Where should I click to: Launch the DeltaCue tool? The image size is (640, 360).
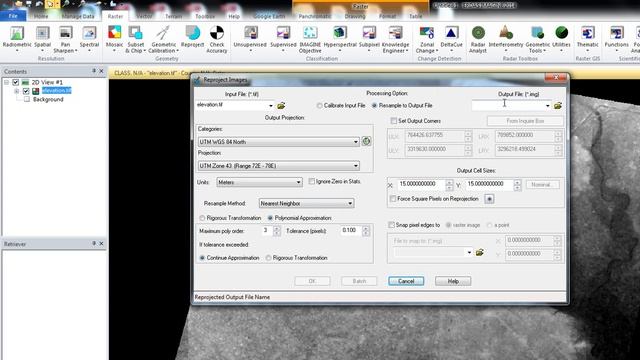451,39
